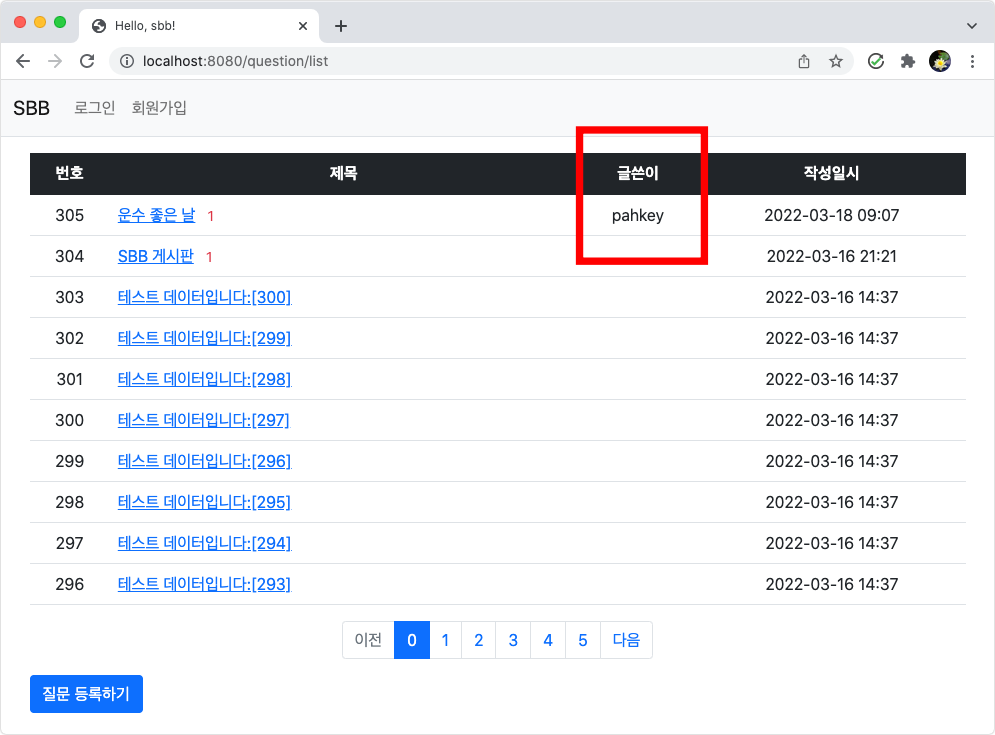Screen dimensions: 995x735
Task: Open the Extensions puzzle icon
Action: tap(908, 61)
